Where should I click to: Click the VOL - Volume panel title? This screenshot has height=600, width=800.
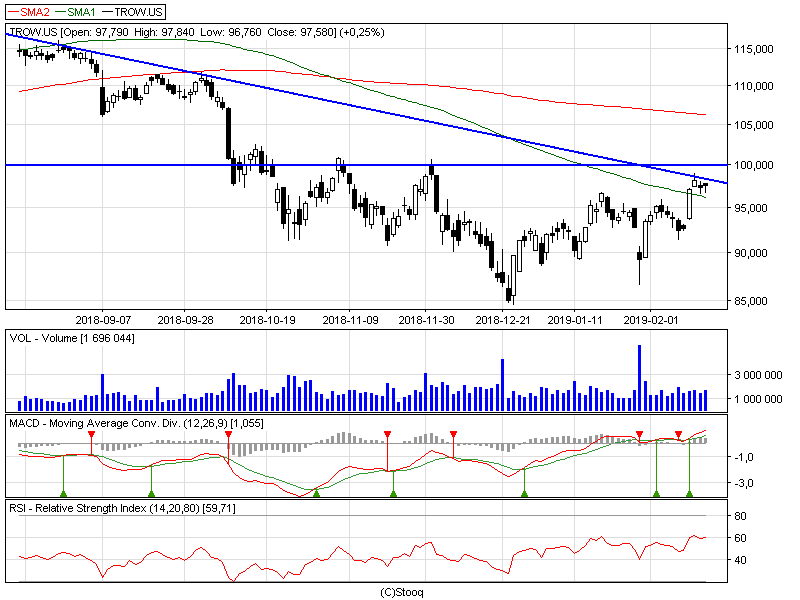tap(72, 338)
